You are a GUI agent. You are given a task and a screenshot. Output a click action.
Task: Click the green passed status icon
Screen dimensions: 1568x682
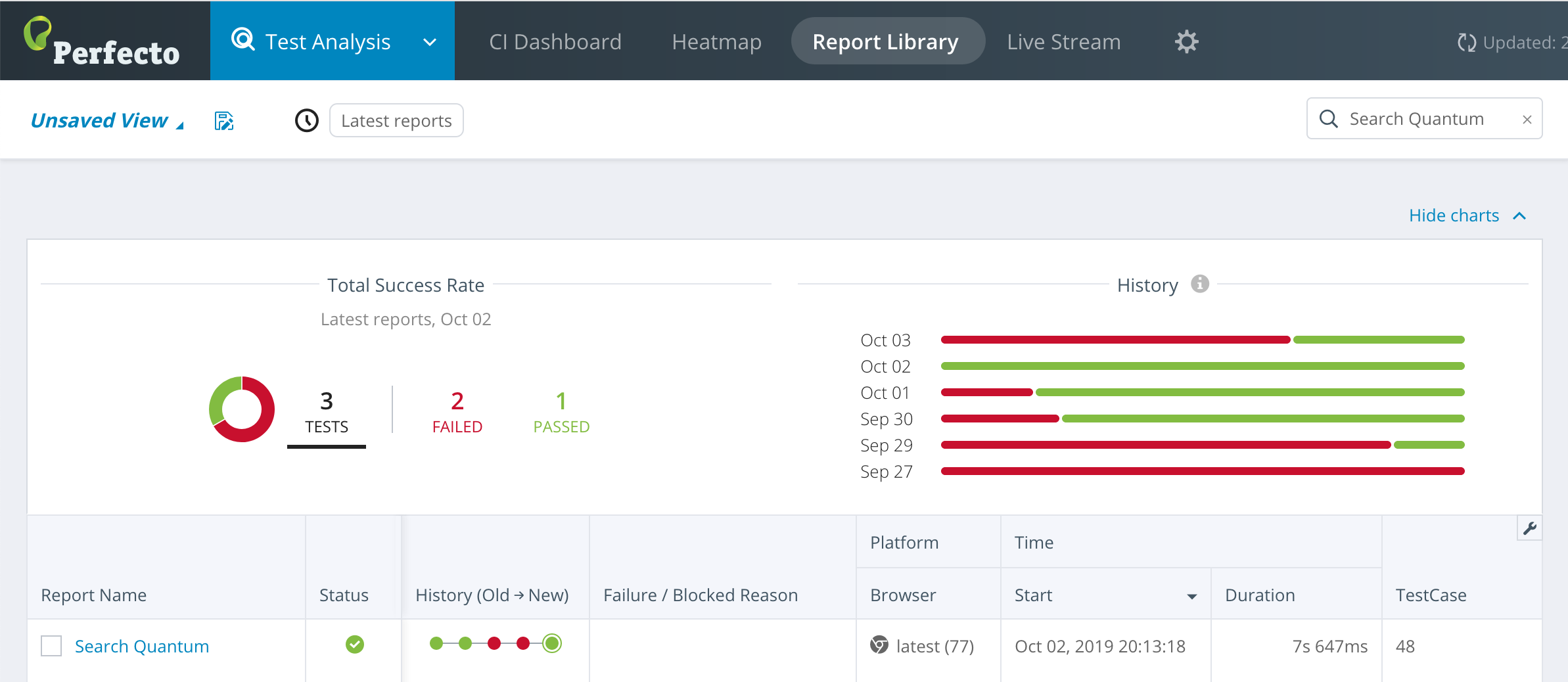(x=355, y=645)
